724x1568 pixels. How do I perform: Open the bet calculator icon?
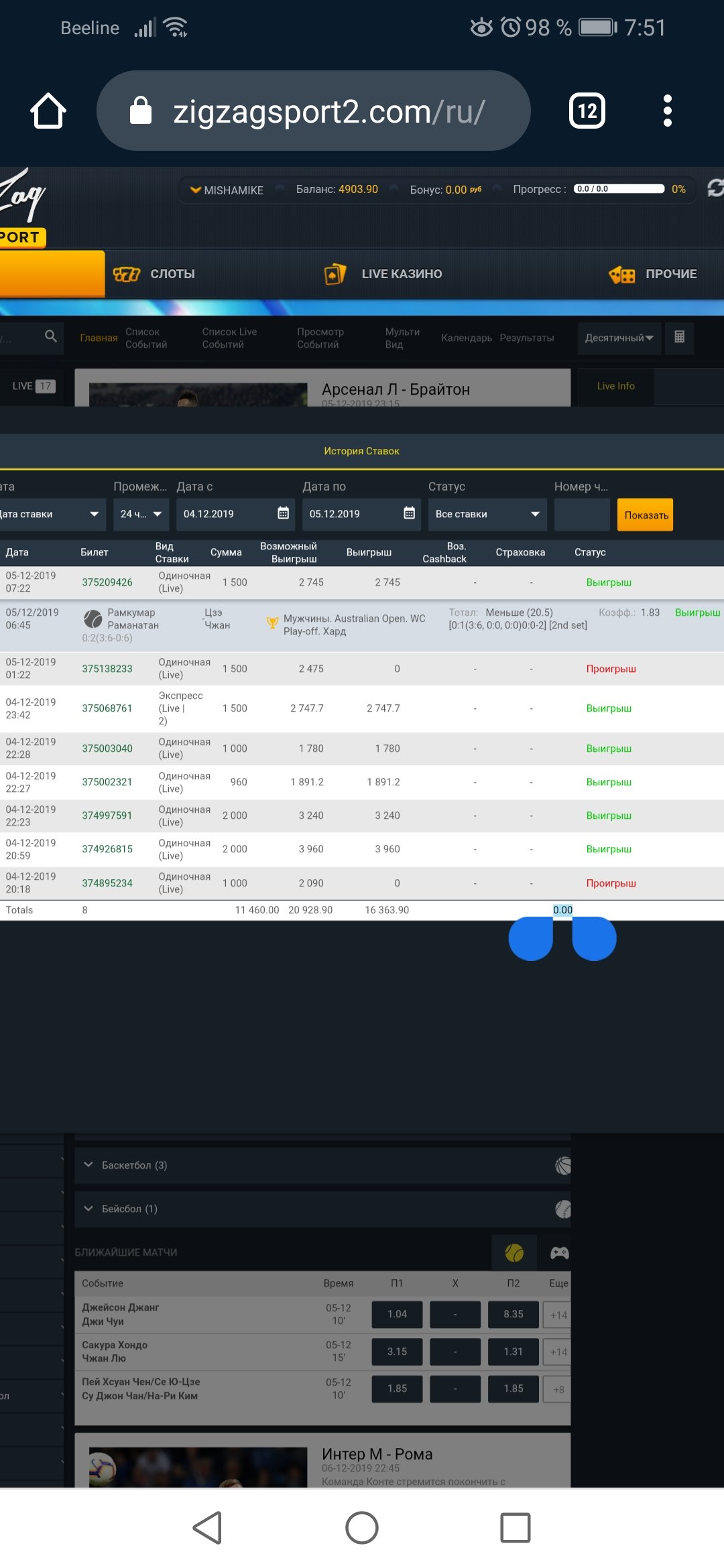pos(679,337)
